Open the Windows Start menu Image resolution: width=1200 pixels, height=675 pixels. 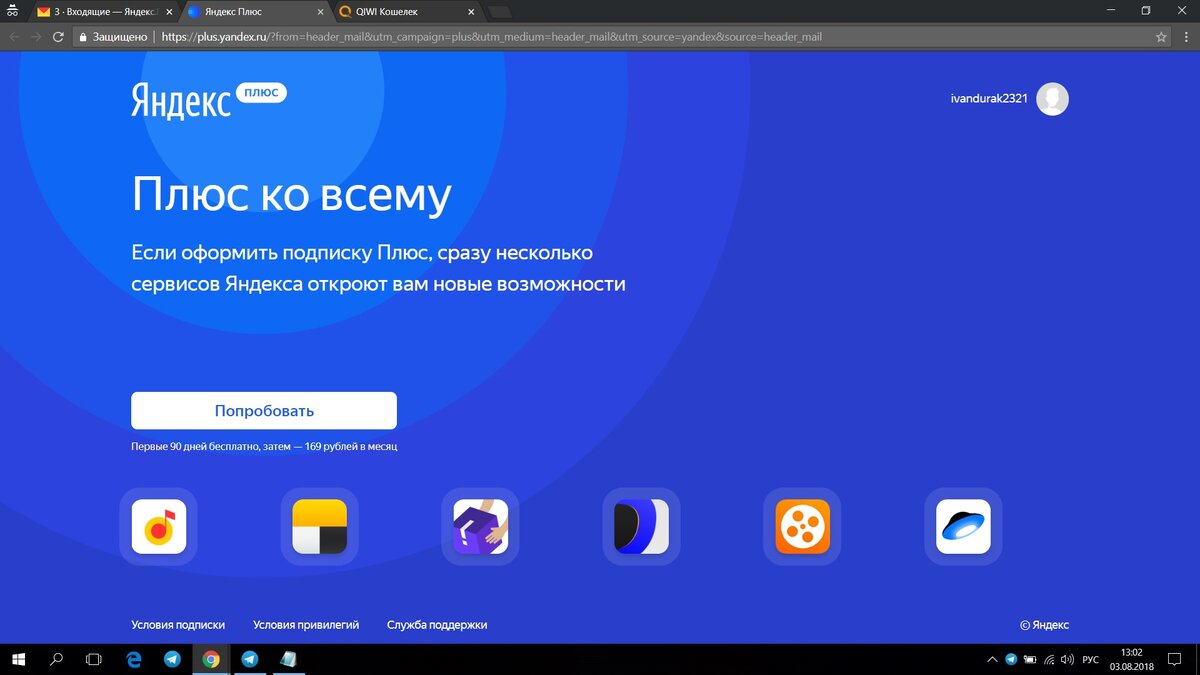(x=18, y=660)
